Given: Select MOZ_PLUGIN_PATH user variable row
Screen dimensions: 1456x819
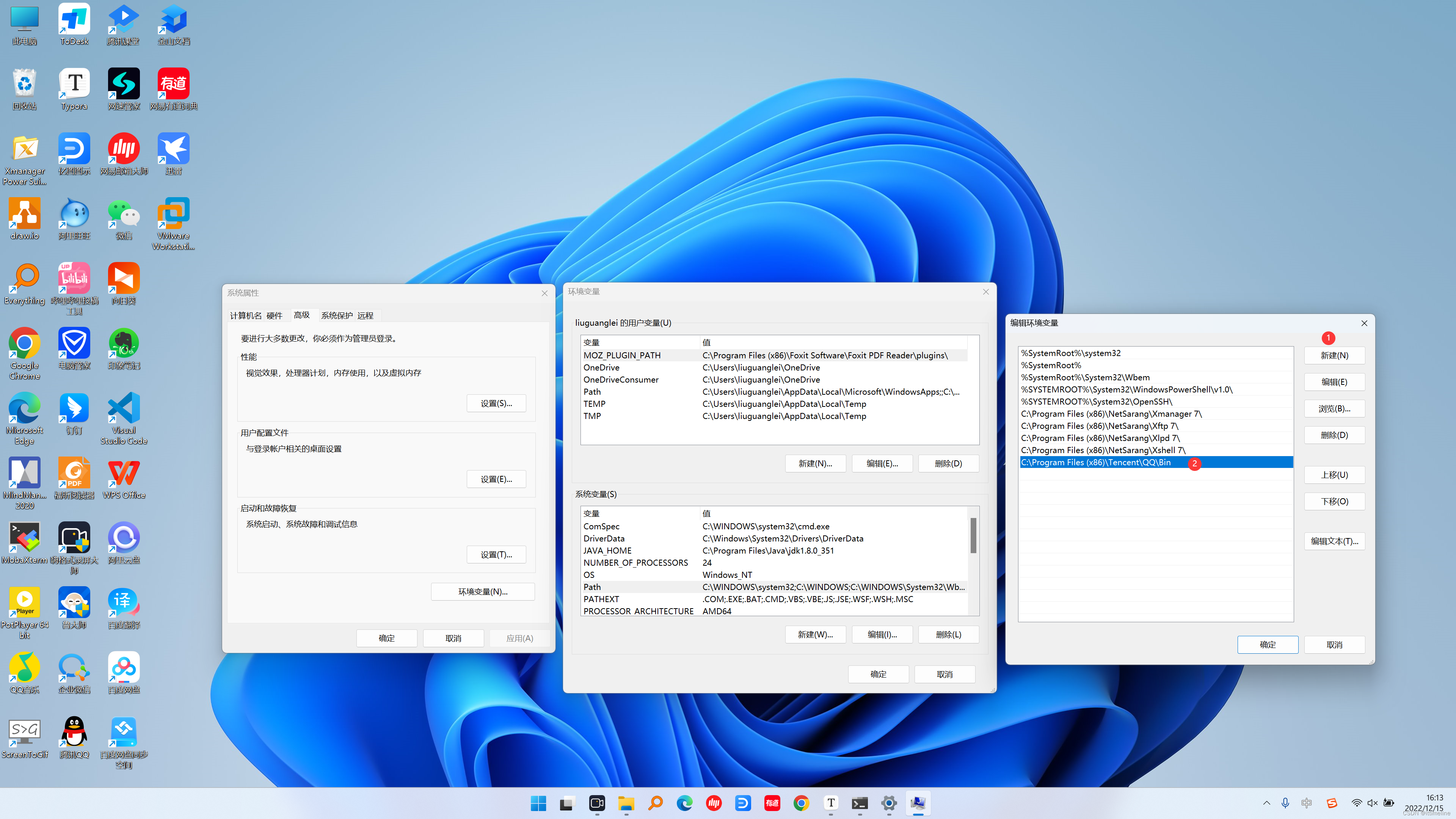Looking at the screenshot, I should (775, 355).
